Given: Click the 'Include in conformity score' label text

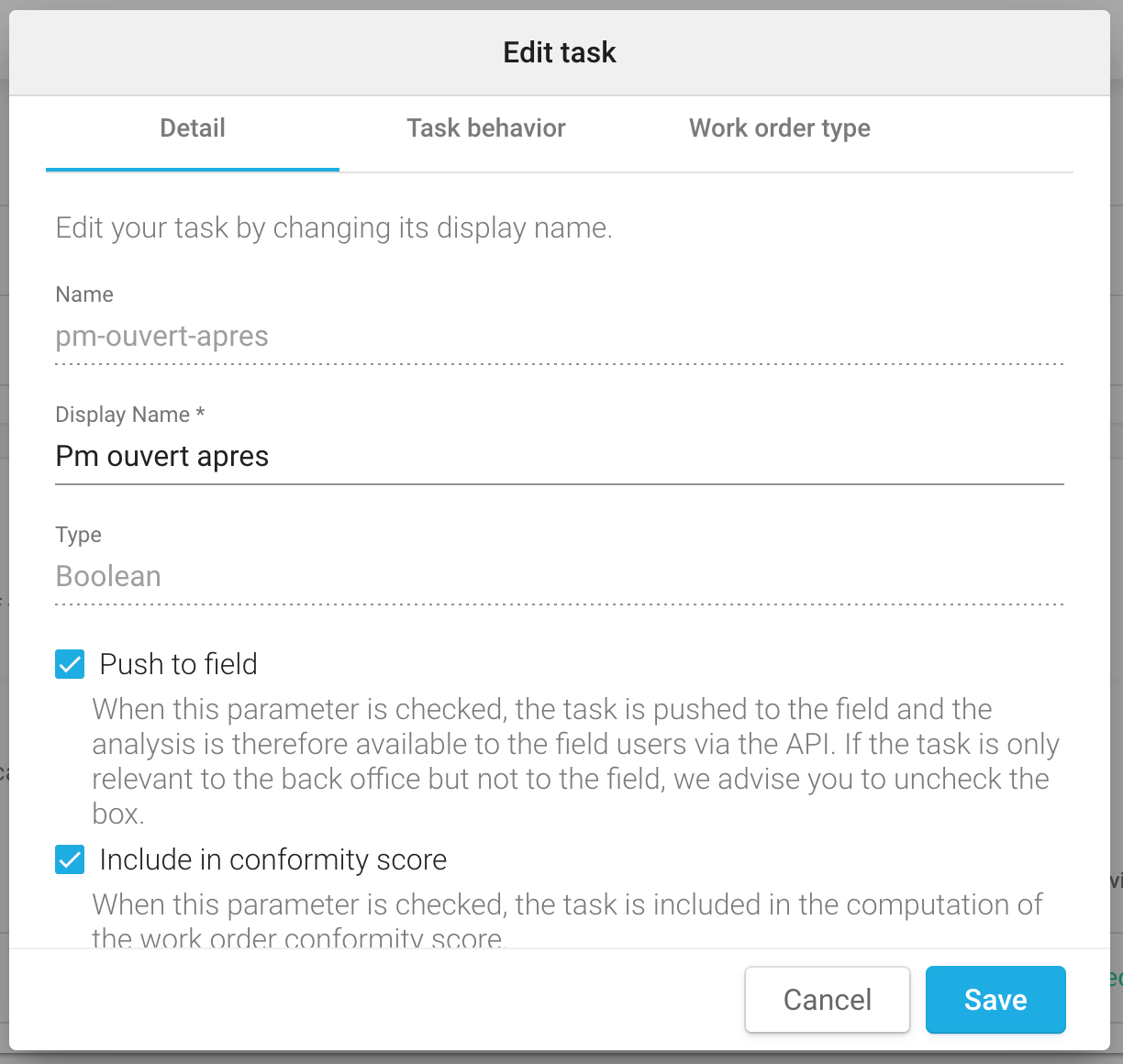Looking at the screenshot, I should [272, 859].
